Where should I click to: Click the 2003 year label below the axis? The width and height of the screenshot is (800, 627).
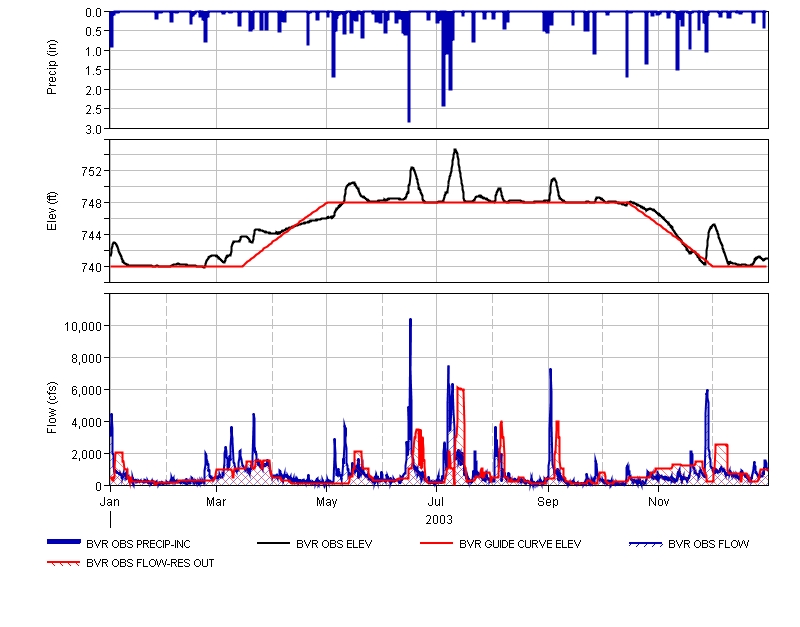(439, 519)
